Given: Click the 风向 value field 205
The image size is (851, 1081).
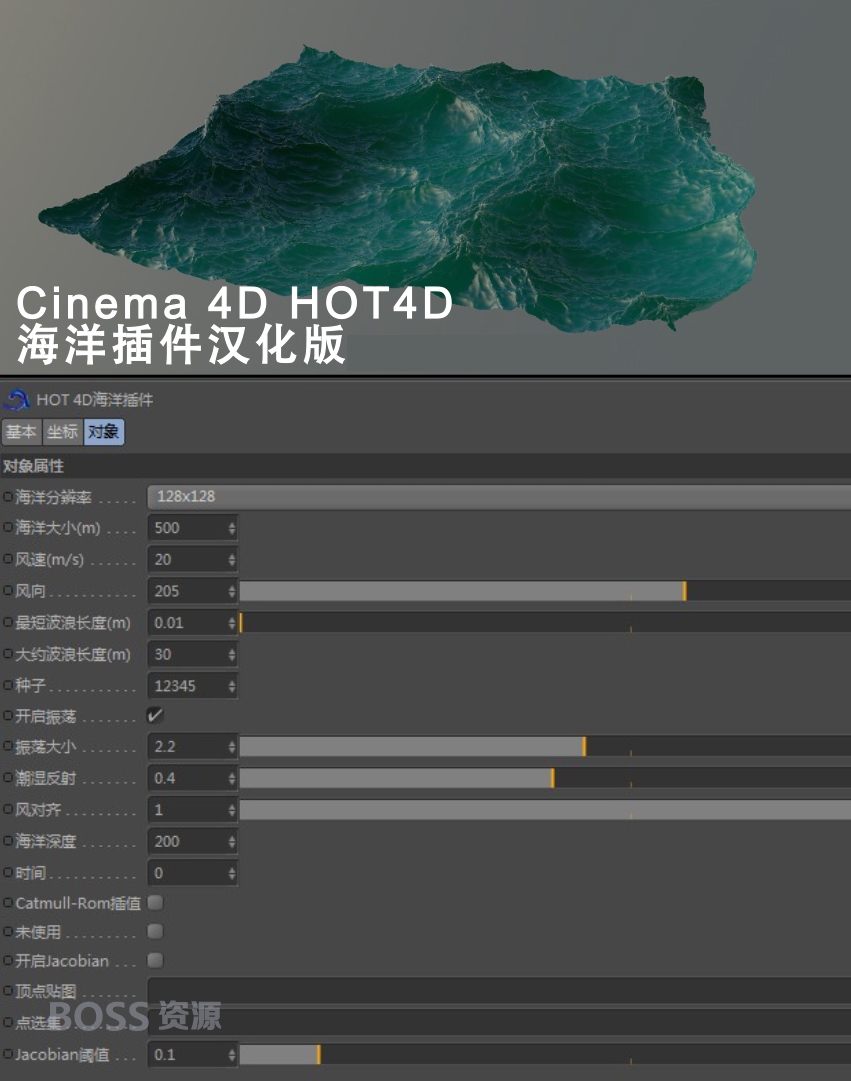Looking at the screenshot, I should click(187, 591).
